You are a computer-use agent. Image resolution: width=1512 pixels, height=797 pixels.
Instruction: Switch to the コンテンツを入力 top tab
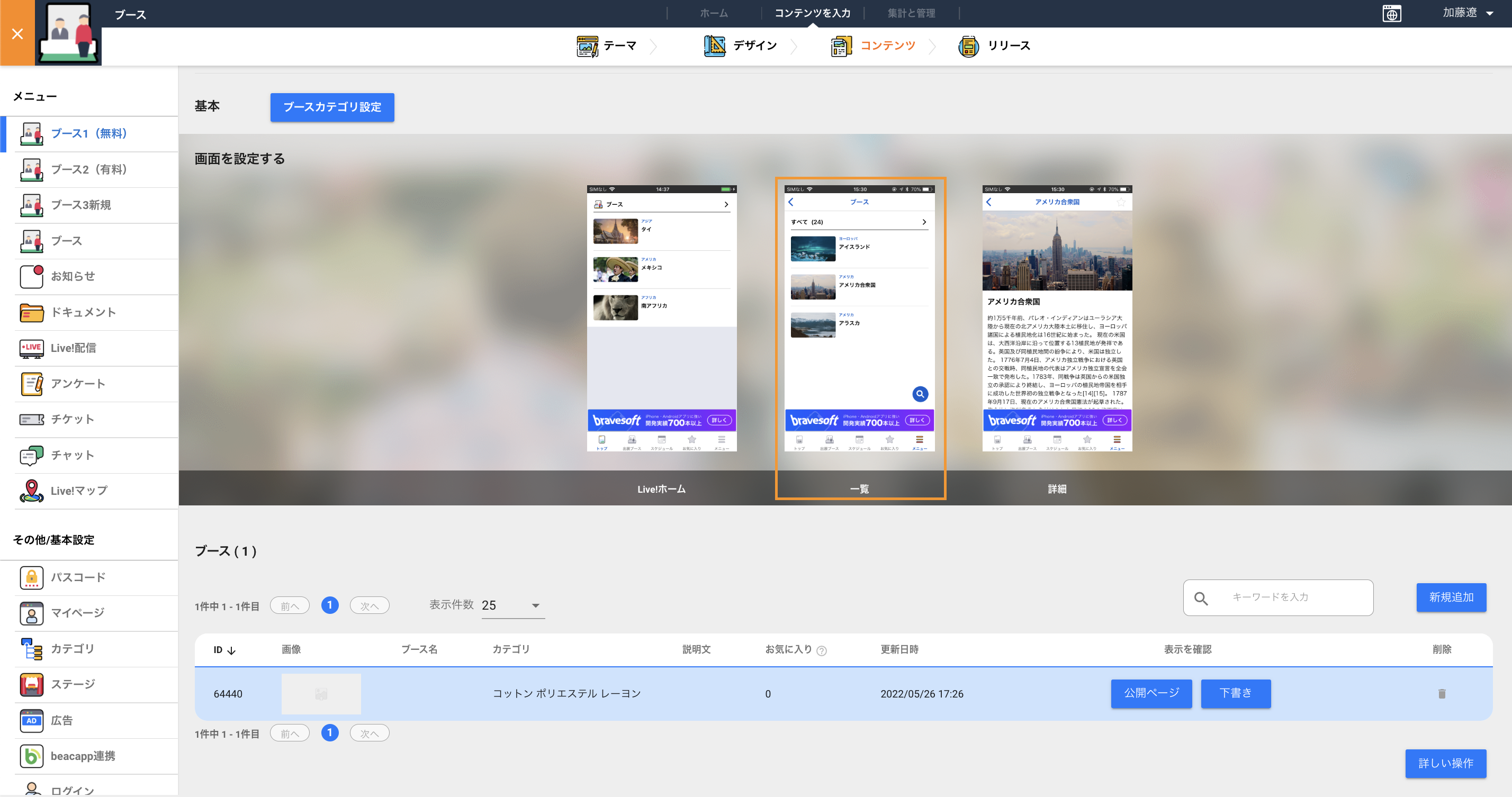[812, 13]
